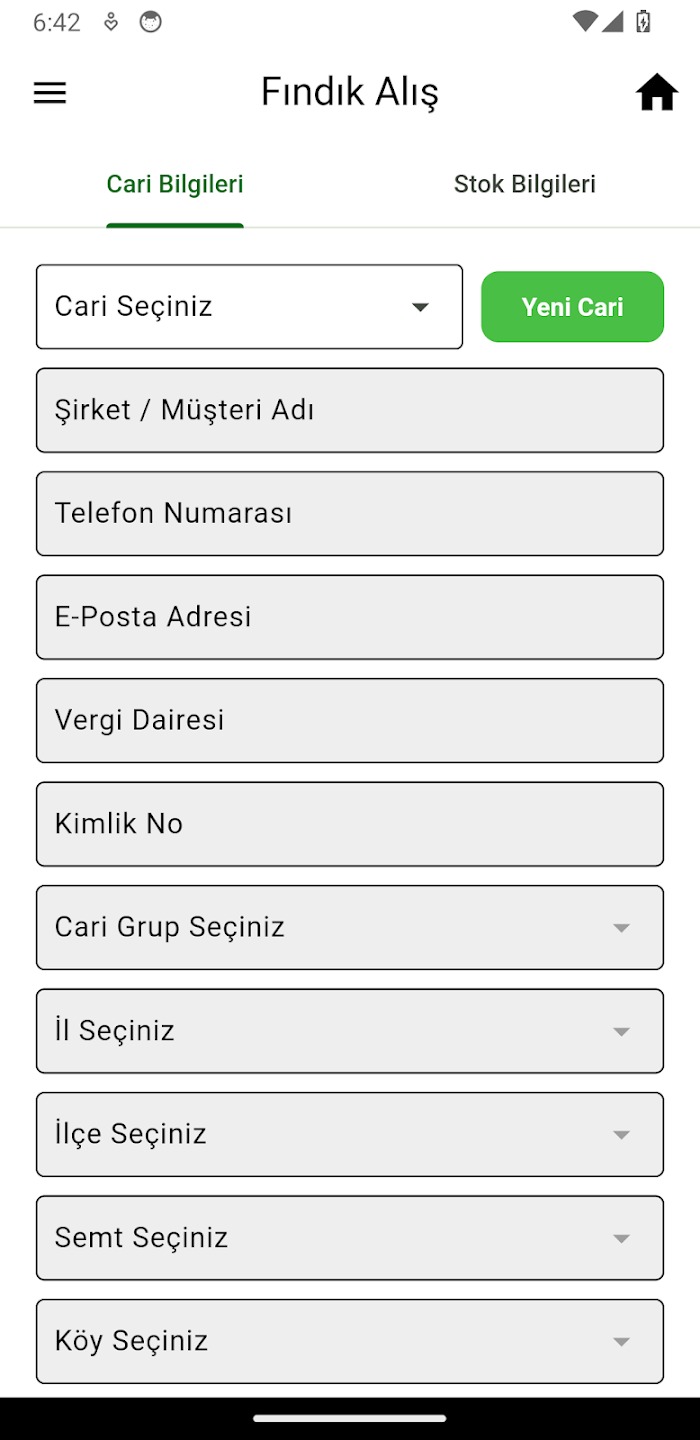Expand the İlçe Seçiniz dropdown

coord(349,1134)
